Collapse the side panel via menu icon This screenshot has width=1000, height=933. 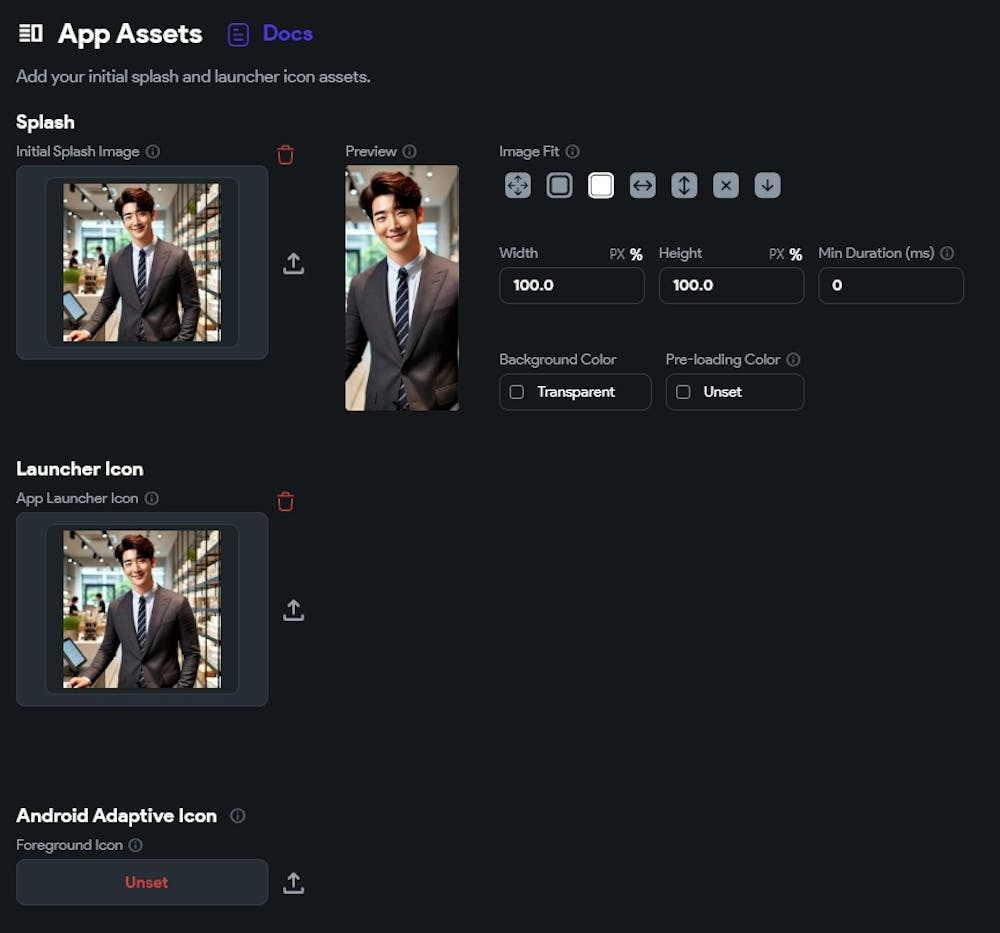(x=31, y=33)
